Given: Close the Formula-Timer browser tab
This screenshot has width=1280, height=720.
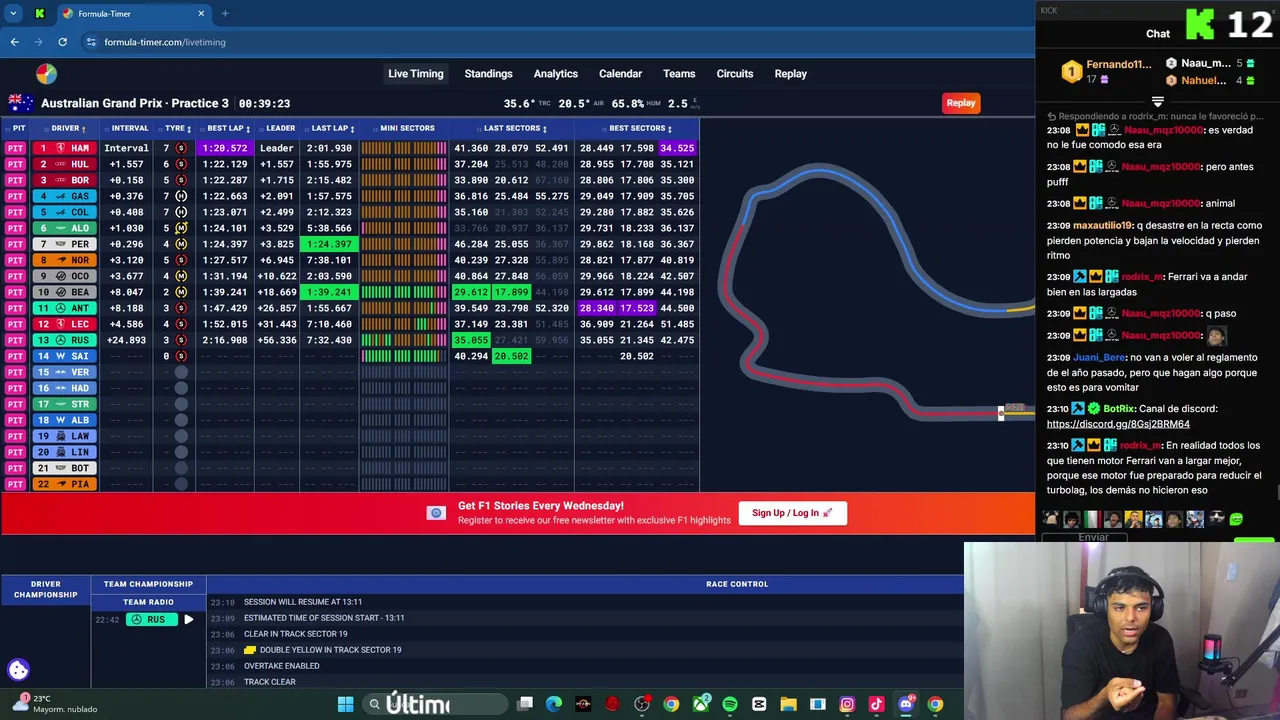Looking at the screenshot, I should (201, 14).
